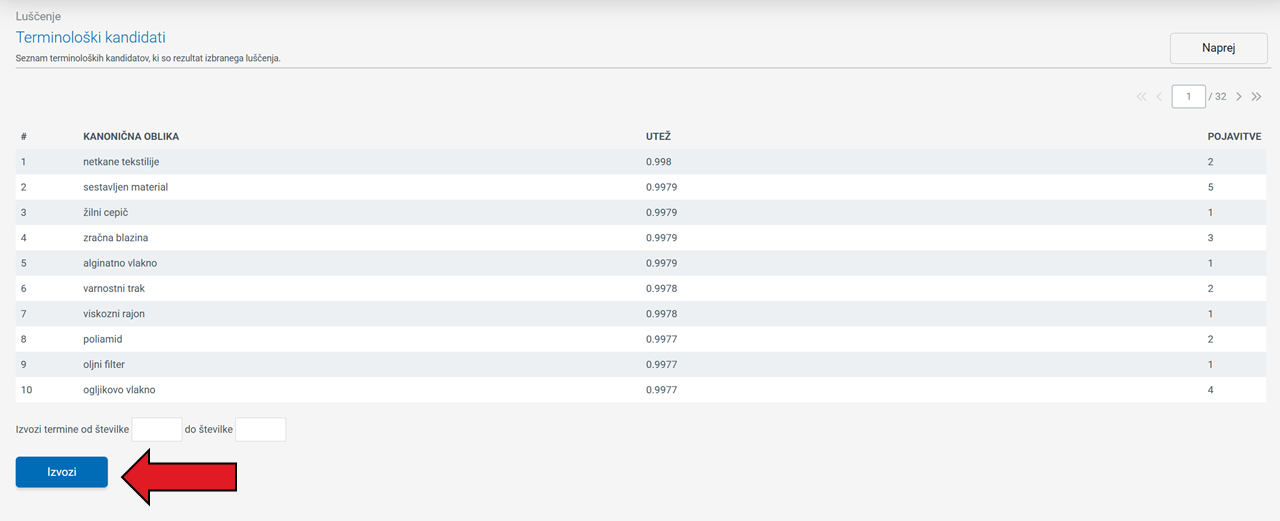Click the 'žilni cepič' entry
The width and height of the screenshot is (1280, 521).
[x=106, y=213]
